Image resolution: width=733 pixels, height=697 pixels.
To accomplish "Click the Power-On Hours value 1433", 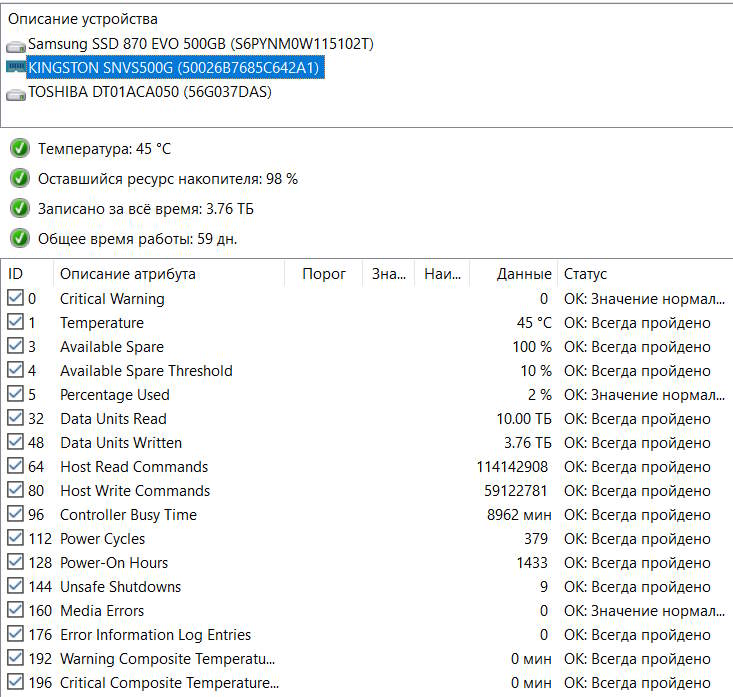I will [532, 563].
